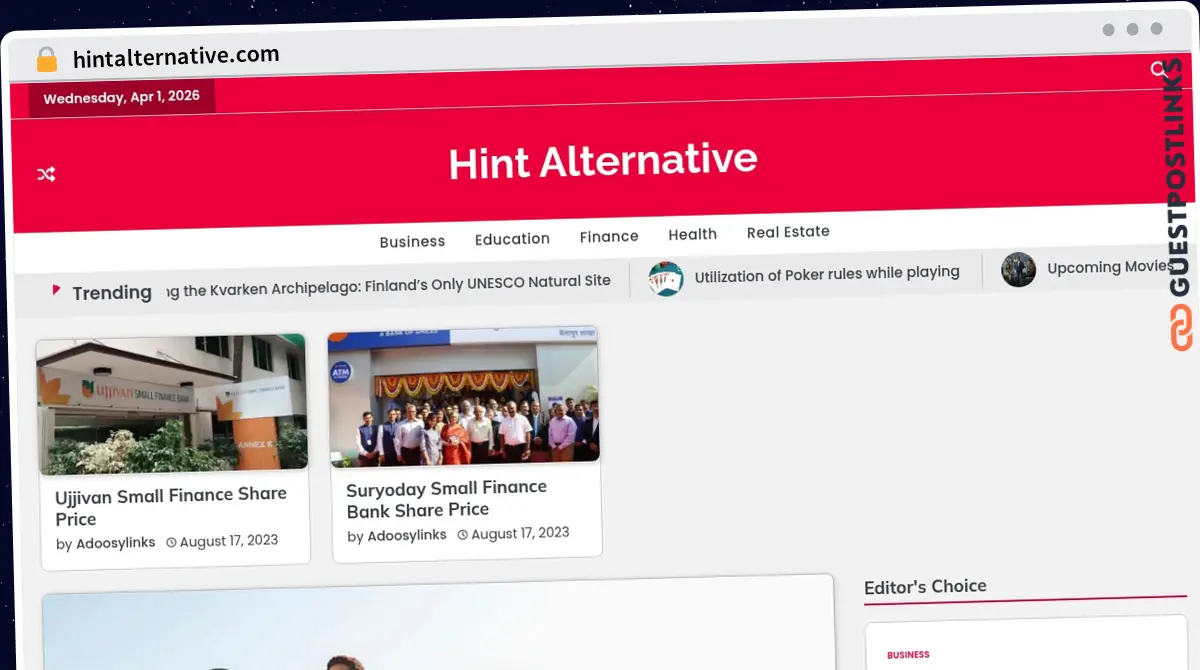This screenshot has width=1200, height=670.
Task: Click the Hint Alternative site title
Action: pos(603,161)
